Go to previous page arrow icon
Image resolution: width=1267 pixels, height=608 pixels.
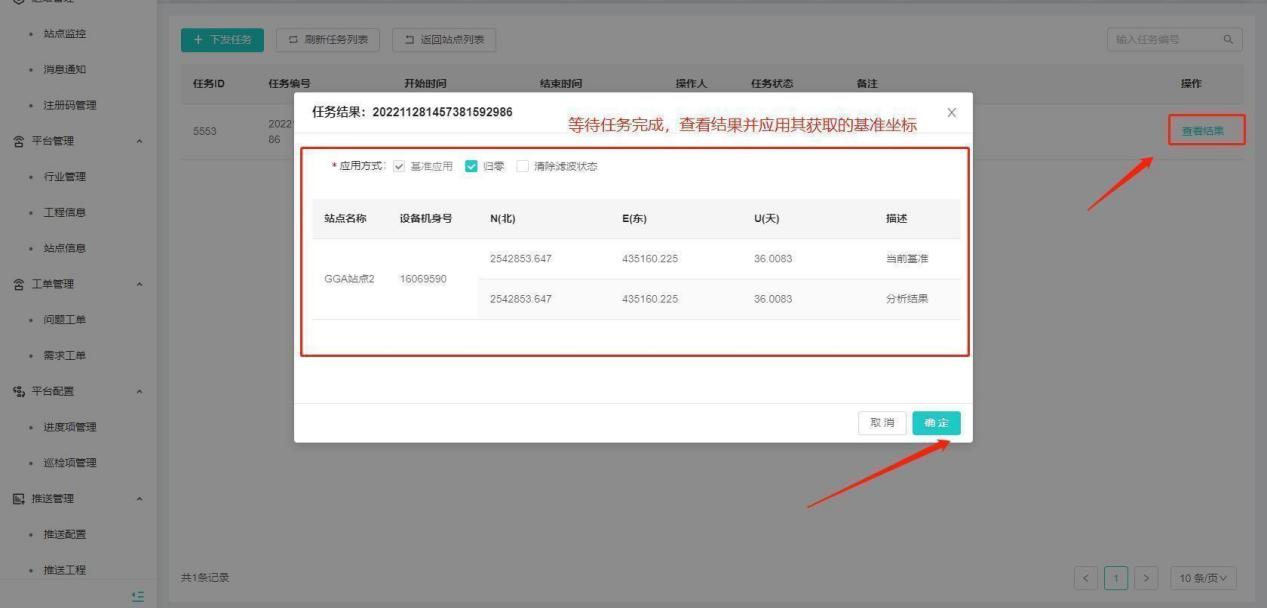point(1086,578)
